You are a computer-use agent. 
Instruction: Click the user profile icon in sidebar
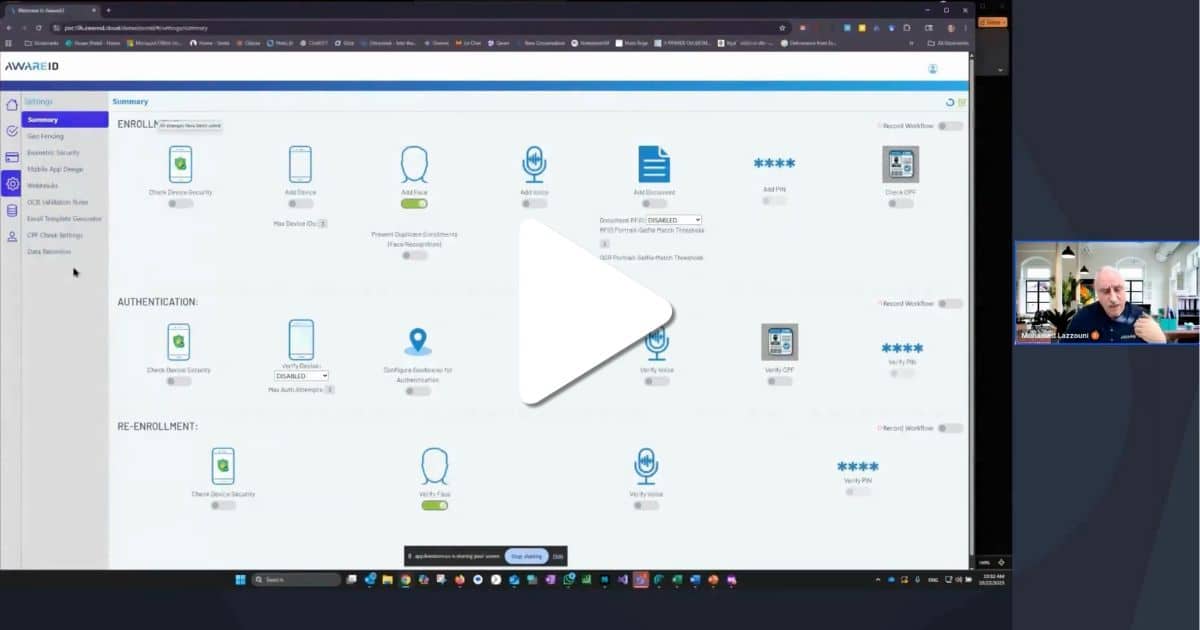click(x=11, y=237)
